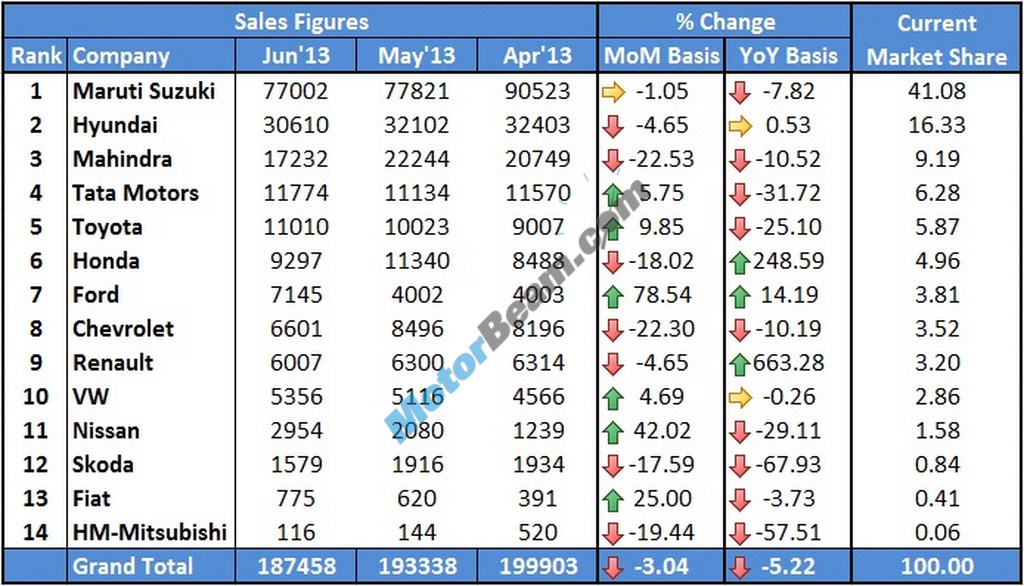Screen dimensions: 1024x586
Task: Click the red down arrow beside -3.04
Action: [614, 568]
